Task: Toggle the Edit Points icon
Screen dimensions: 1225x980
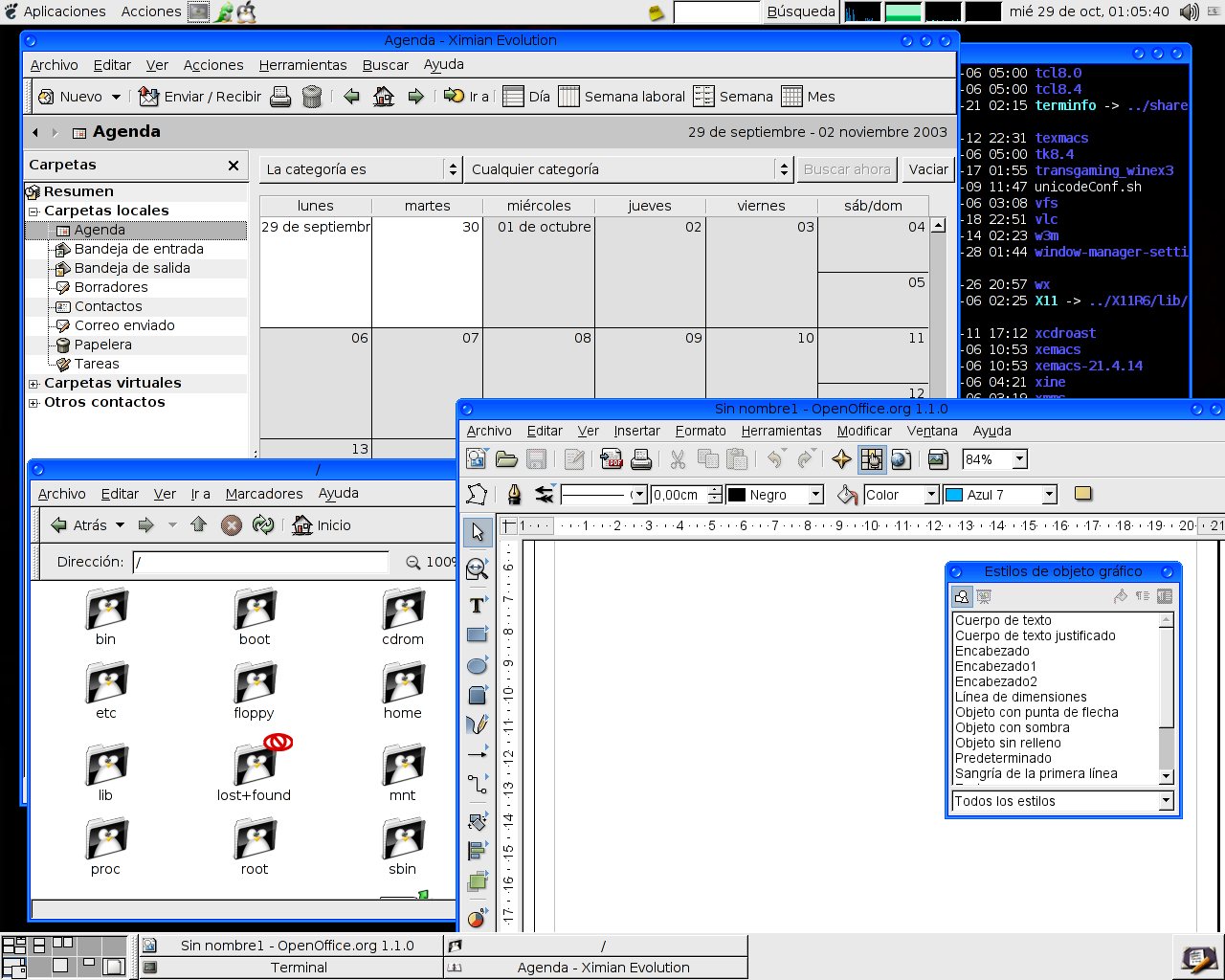Action: click(477, 494)
